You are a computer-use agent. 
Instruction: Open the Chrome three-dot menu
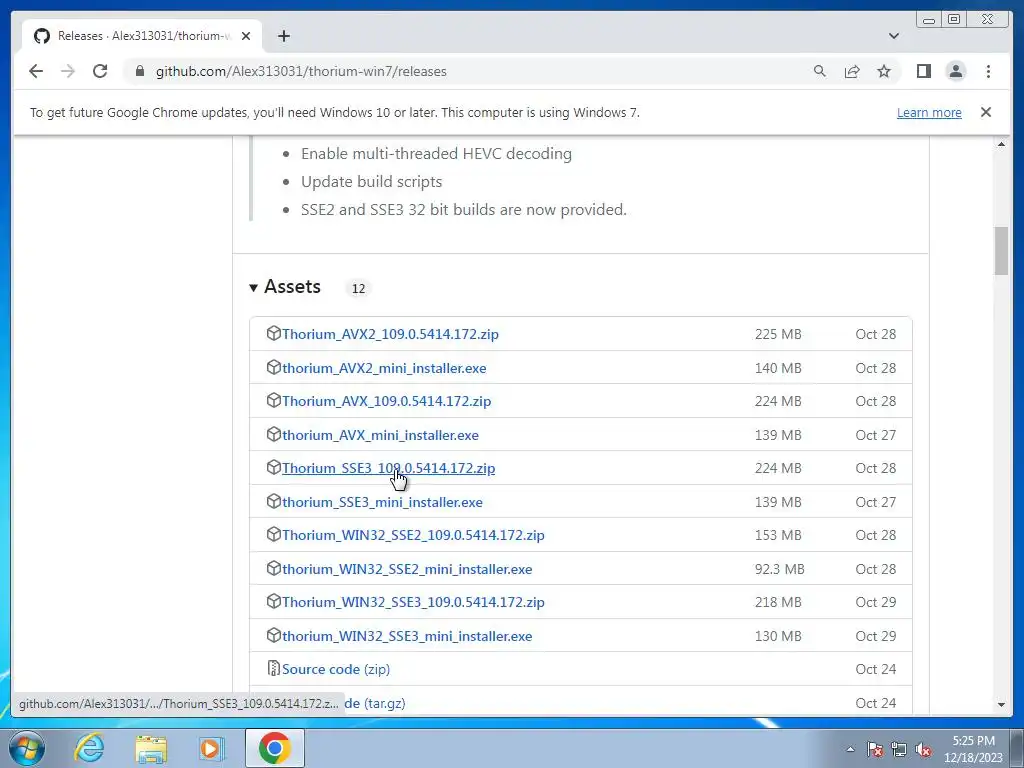point(988,71)
